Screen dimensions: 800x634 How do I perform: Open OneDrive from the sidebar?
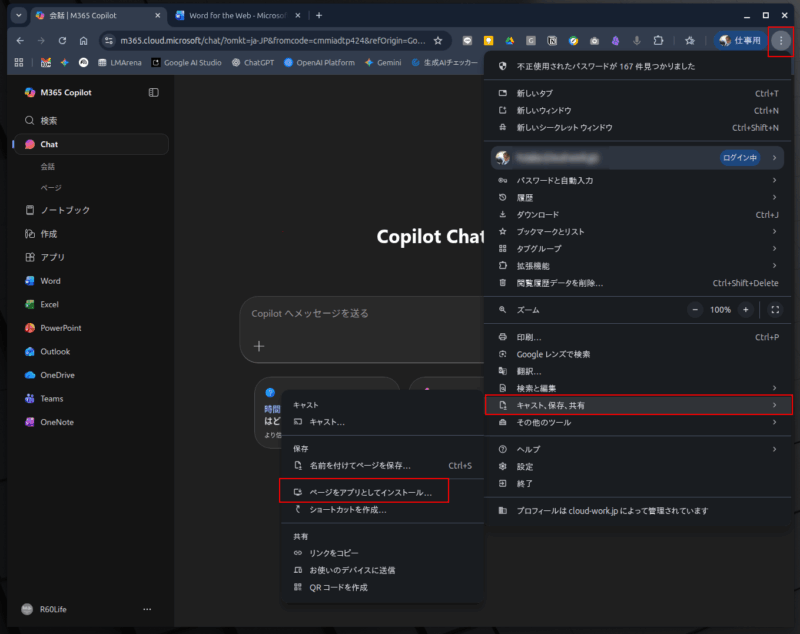coord(57,375)
